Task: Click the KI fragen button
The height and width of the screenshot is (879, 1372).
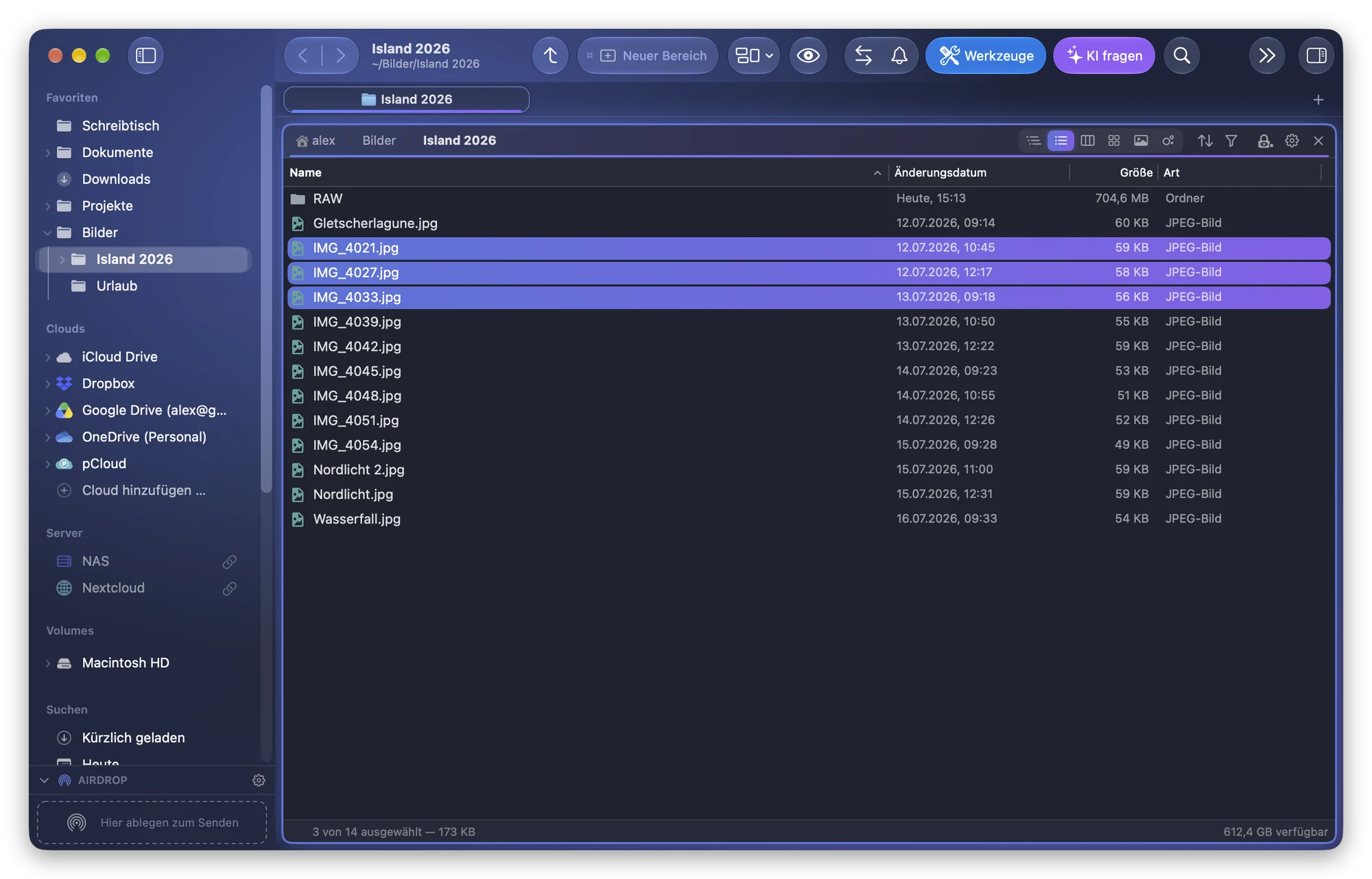Action: tap(1104, 56)
